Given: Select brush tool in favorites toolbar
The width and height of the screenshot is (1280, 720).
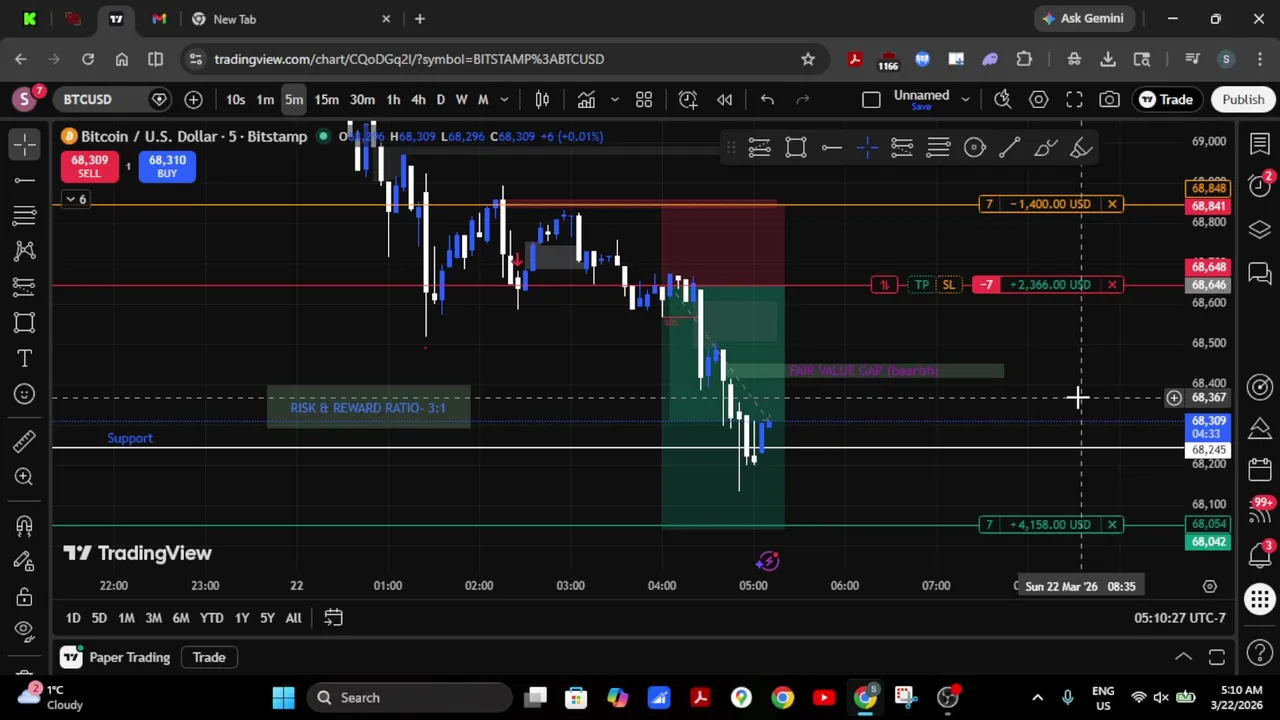Looking at the screenshot, I should (1046, 148).
